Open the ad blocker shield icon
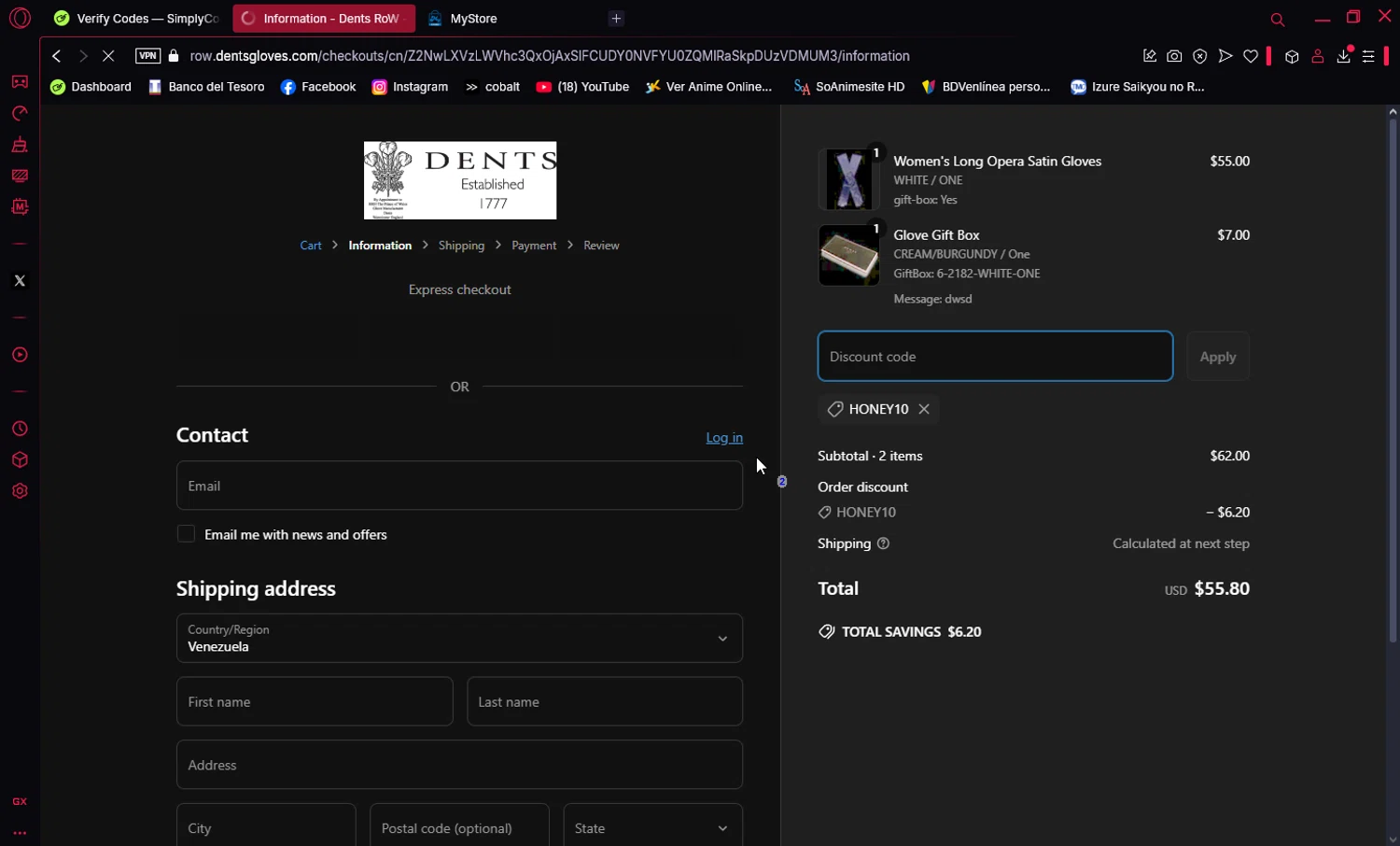 pyautogui.click(x=1200, y=56)
